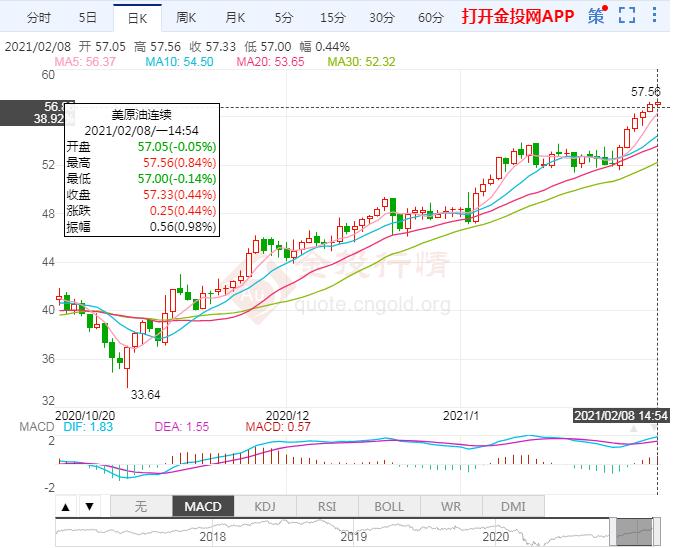The image size is (675, 548).
Task: Choose the 5分 five-minute interval
Action: (284, 17)
